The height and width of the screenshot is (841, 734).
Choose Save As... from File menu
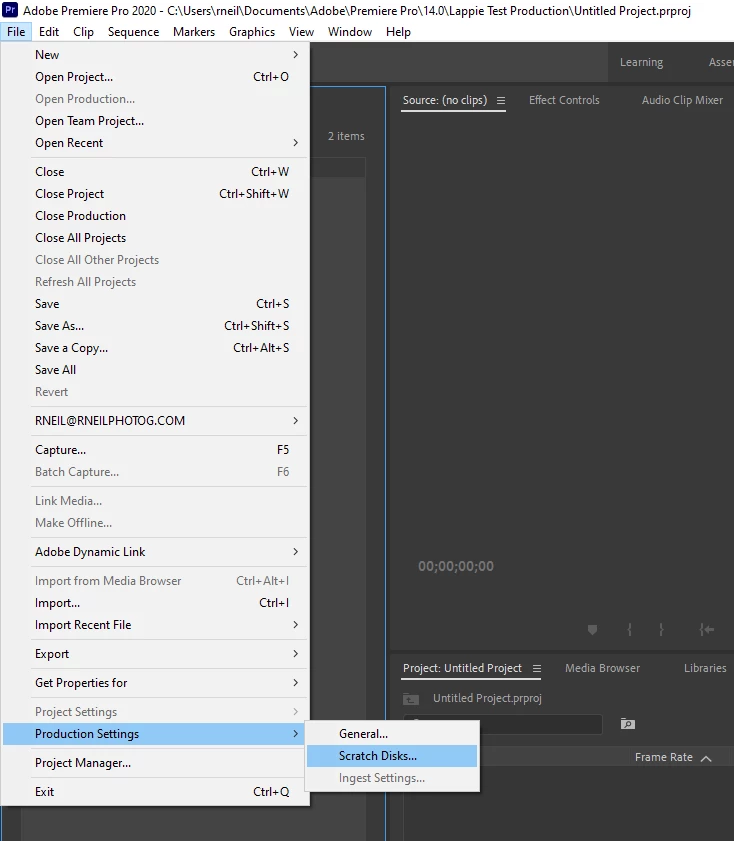pos(155,326)
